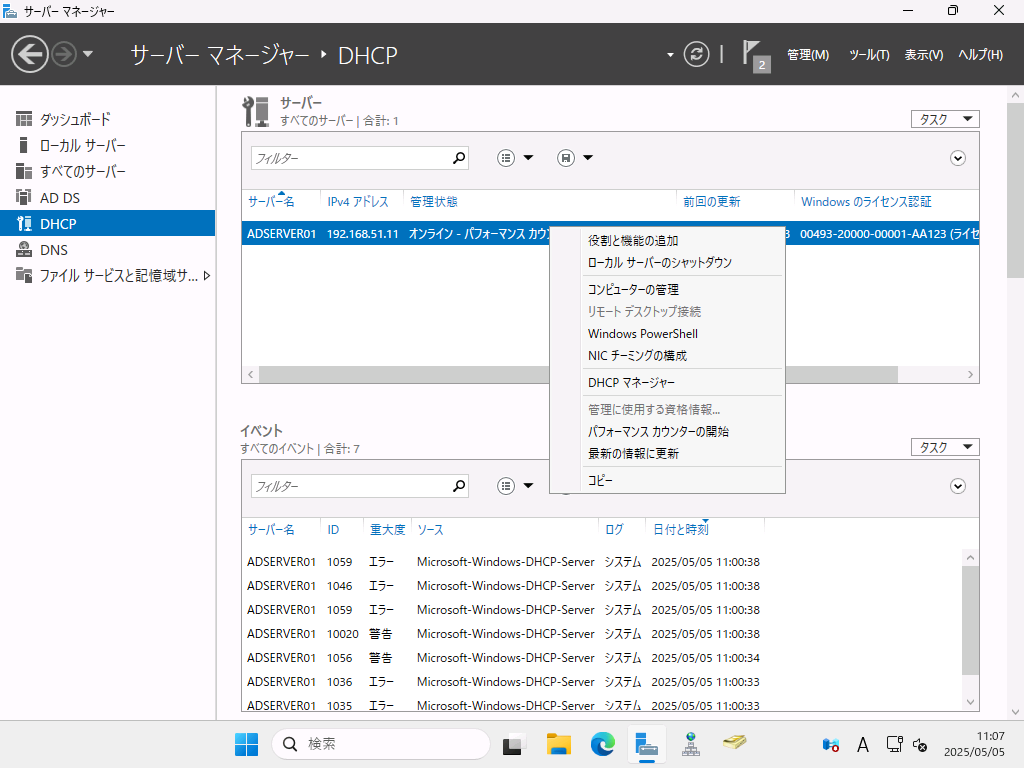Image resolution: width=1024 pixels, height=768 pixels.
Task: Open the notifications flag icon
Action: point(755,56)
